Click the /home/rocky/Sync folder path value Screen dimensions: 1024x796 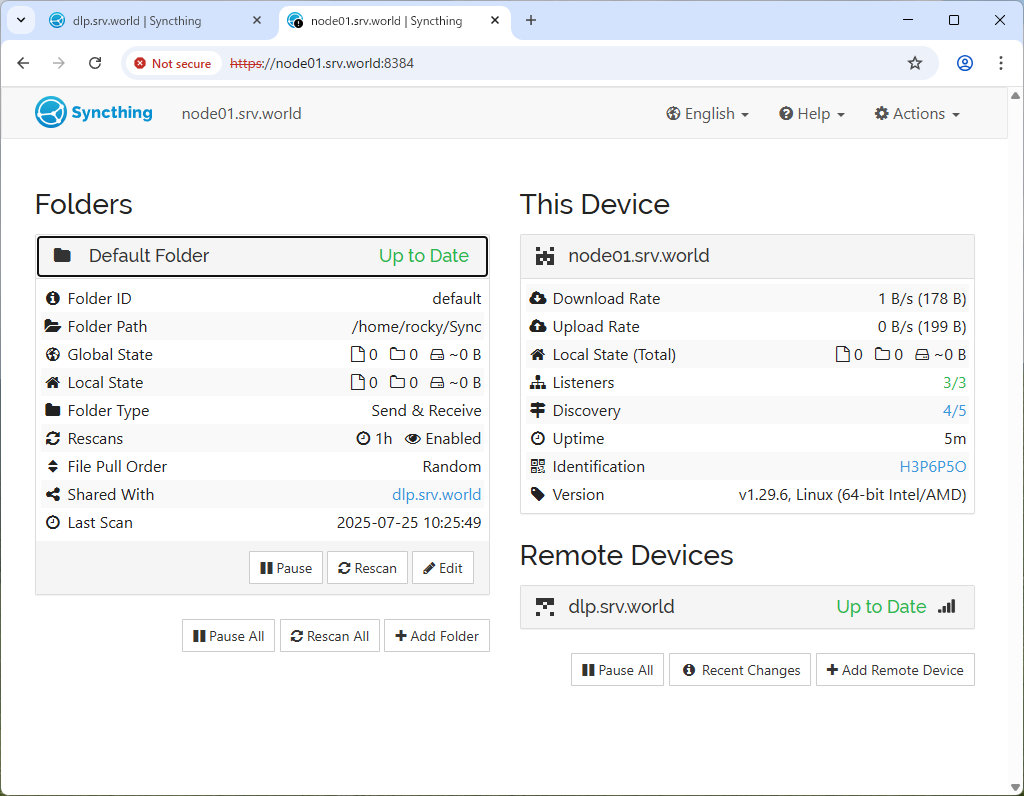pos(417,326)
